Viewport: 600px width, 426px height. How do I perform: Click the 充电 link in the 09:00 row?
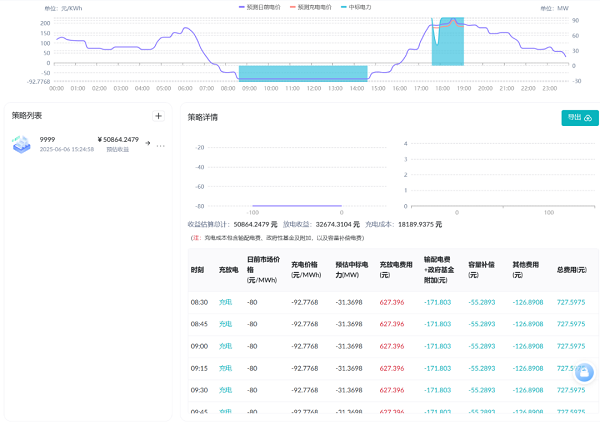click(x=225, y=346)
